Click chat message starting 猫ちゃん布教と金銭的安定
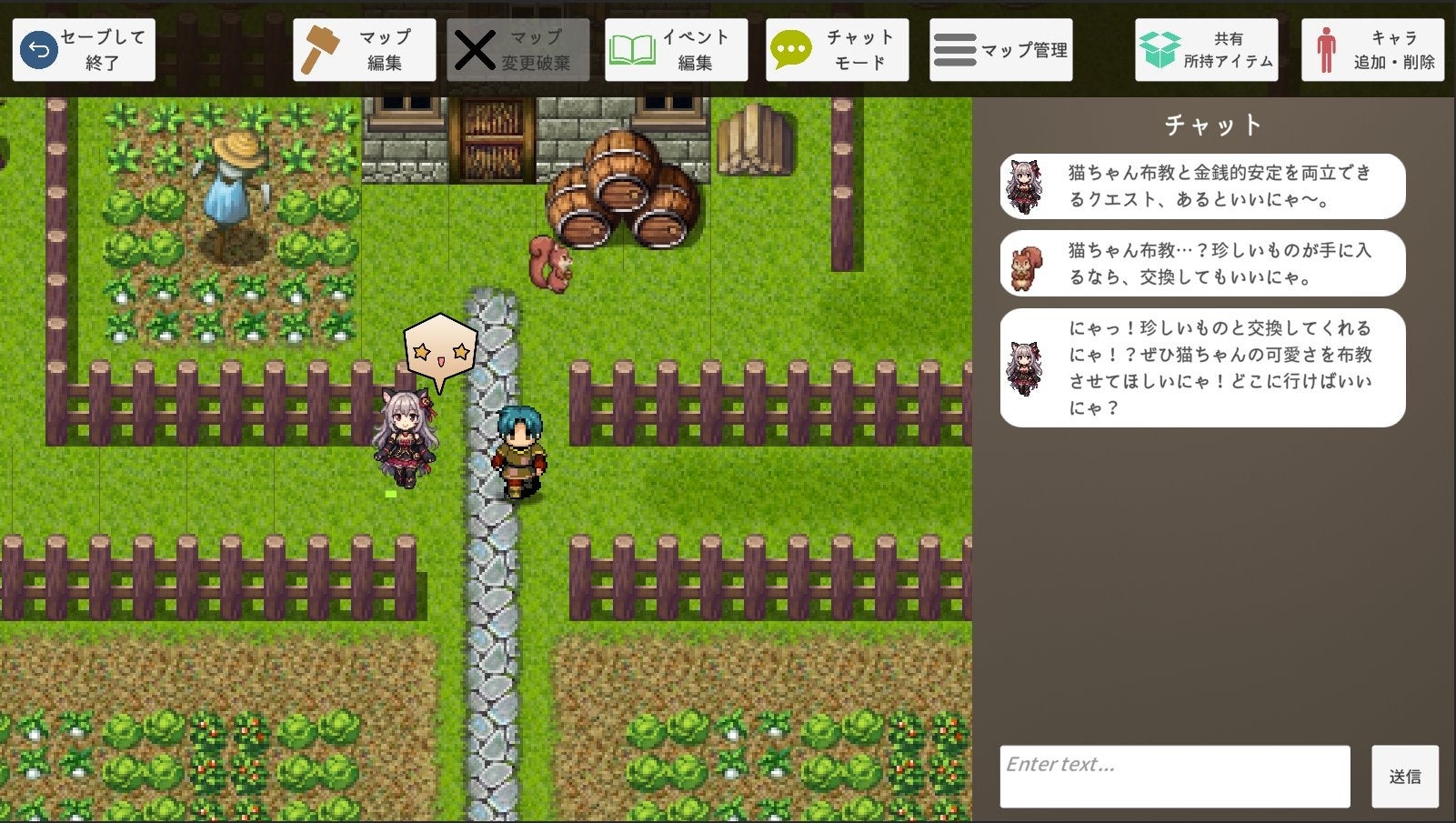Viewport: 1456px width, 823px height. [1202, 186]
